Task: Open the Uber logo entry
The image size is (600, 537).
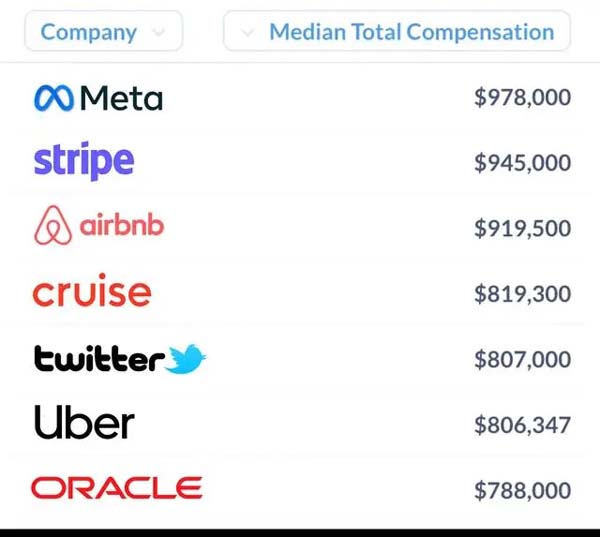Action: [84, 422]
